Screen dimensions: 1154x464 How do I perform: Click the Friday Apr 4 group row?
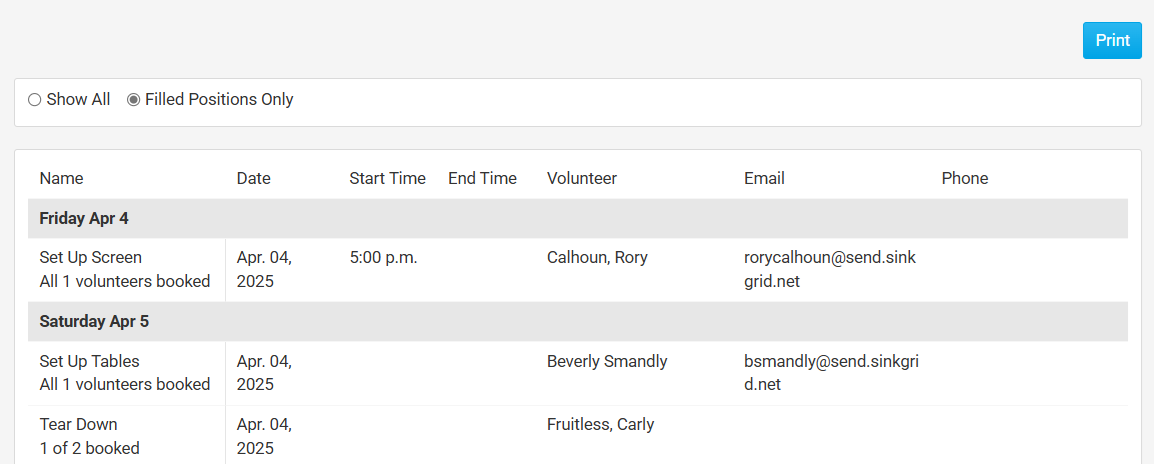pos(84,218)
